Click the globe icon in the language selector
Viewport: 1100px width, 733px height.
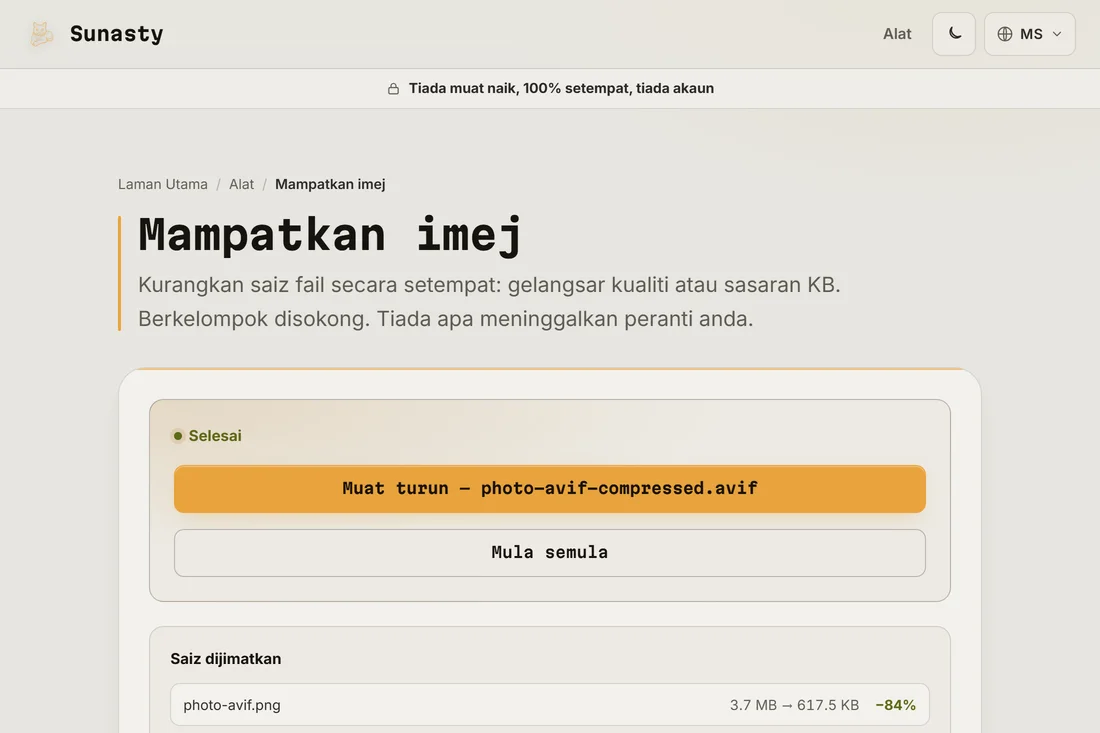pos(1005,34)
